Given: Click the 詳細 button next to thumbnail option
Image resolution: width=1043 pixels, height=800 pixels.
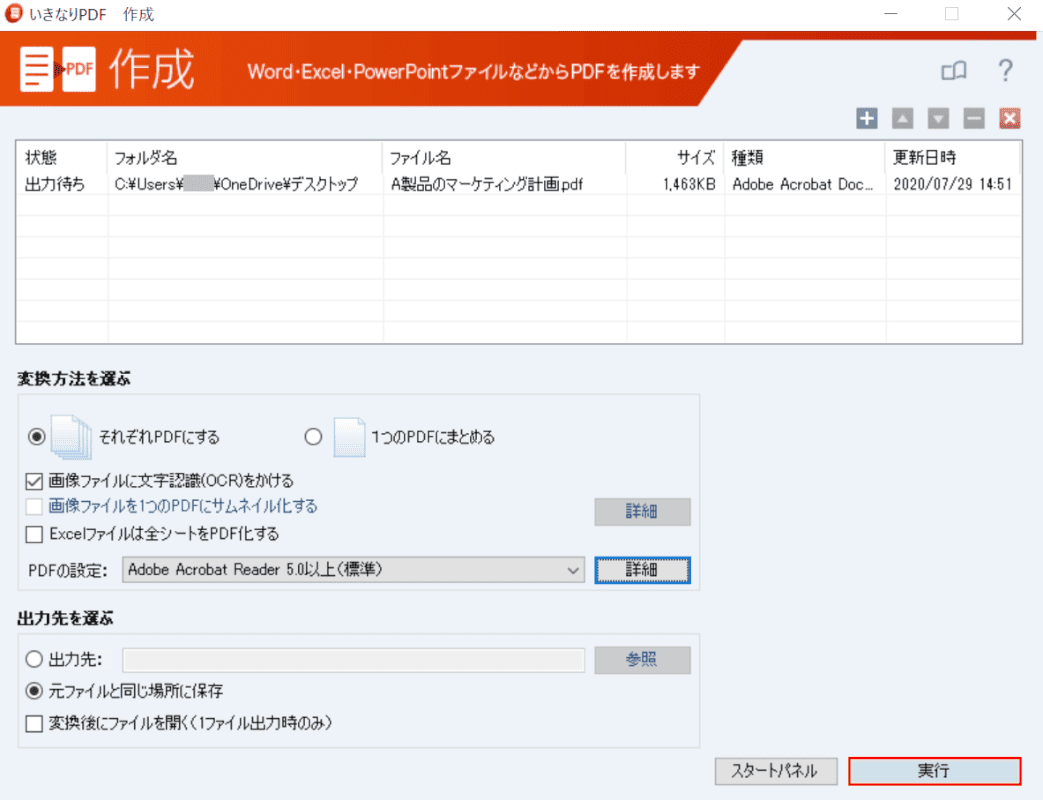Looking at the screenshot, I should (x=642, y=511).
